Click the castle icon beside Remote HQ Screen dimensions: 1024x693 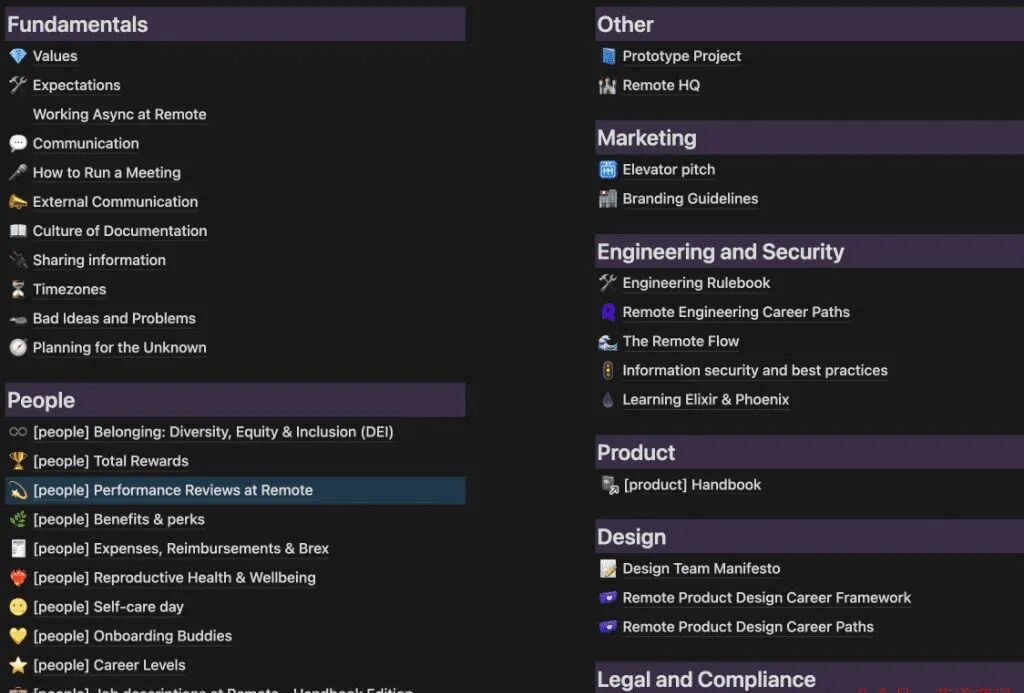tap(607, 86)
